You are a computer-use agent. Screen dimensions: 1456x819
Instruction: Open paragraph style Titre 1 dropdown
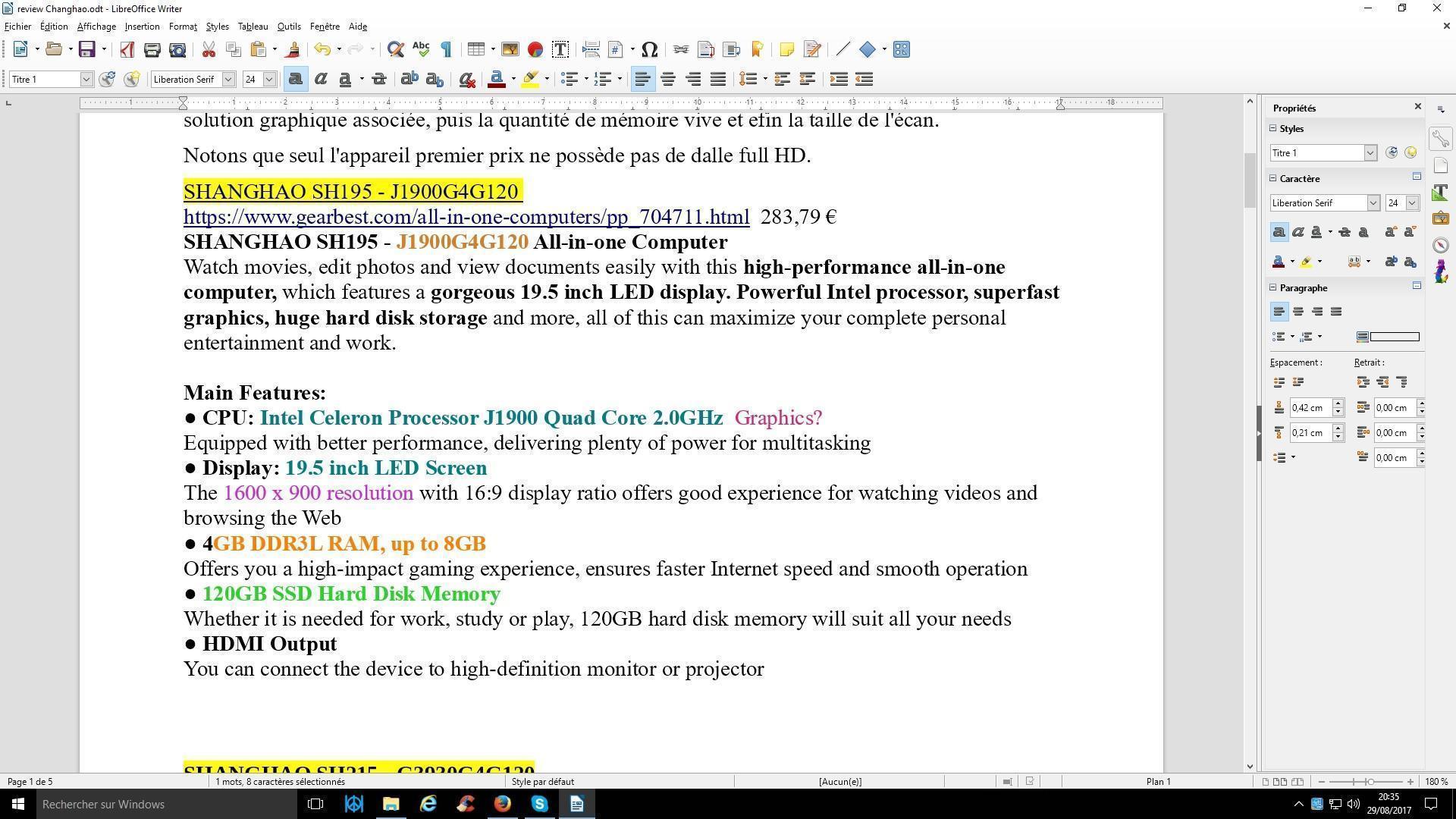pos(86,80)
